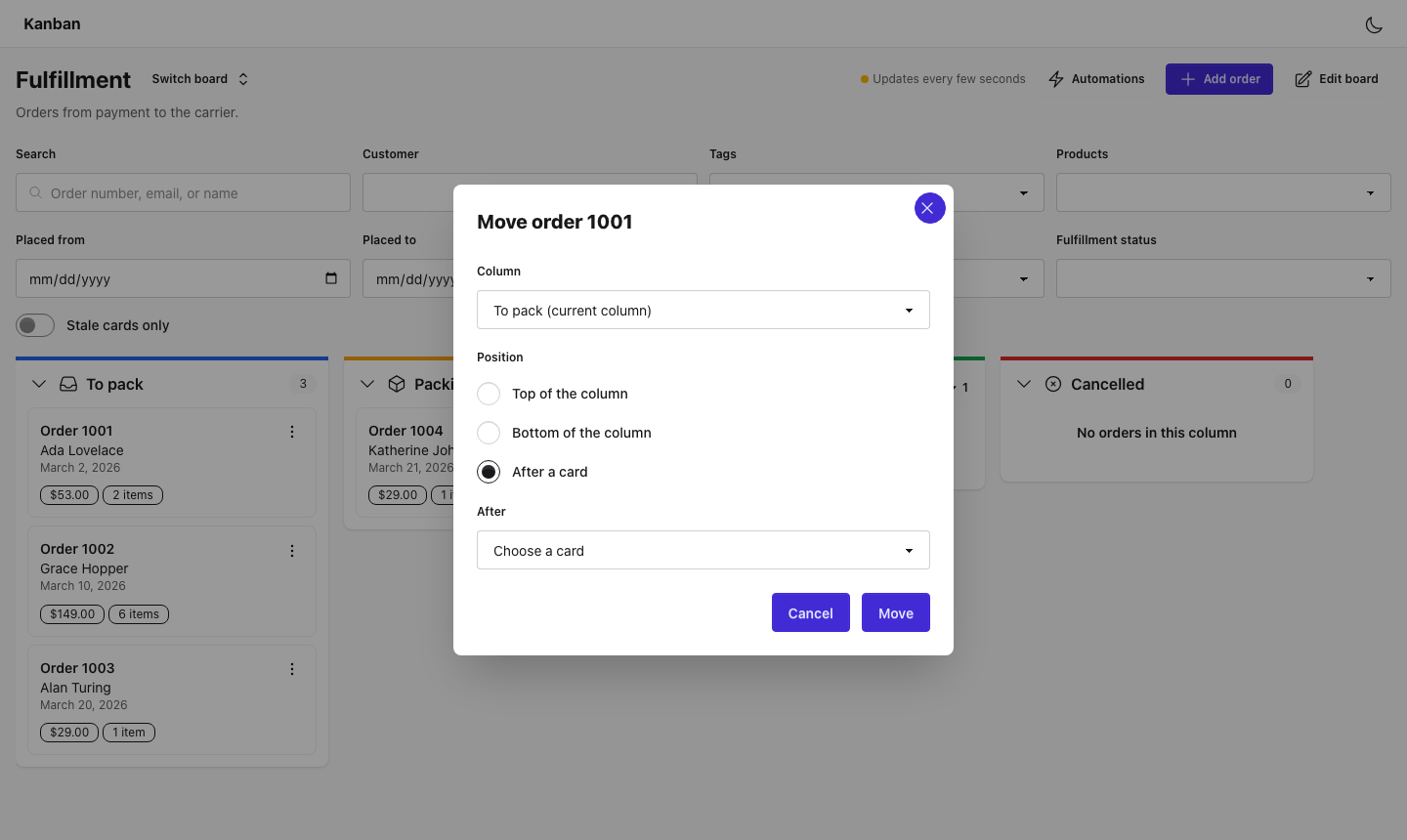Click the To pack inbox icon
The image size is (1407, 840).
coord(68,384)
